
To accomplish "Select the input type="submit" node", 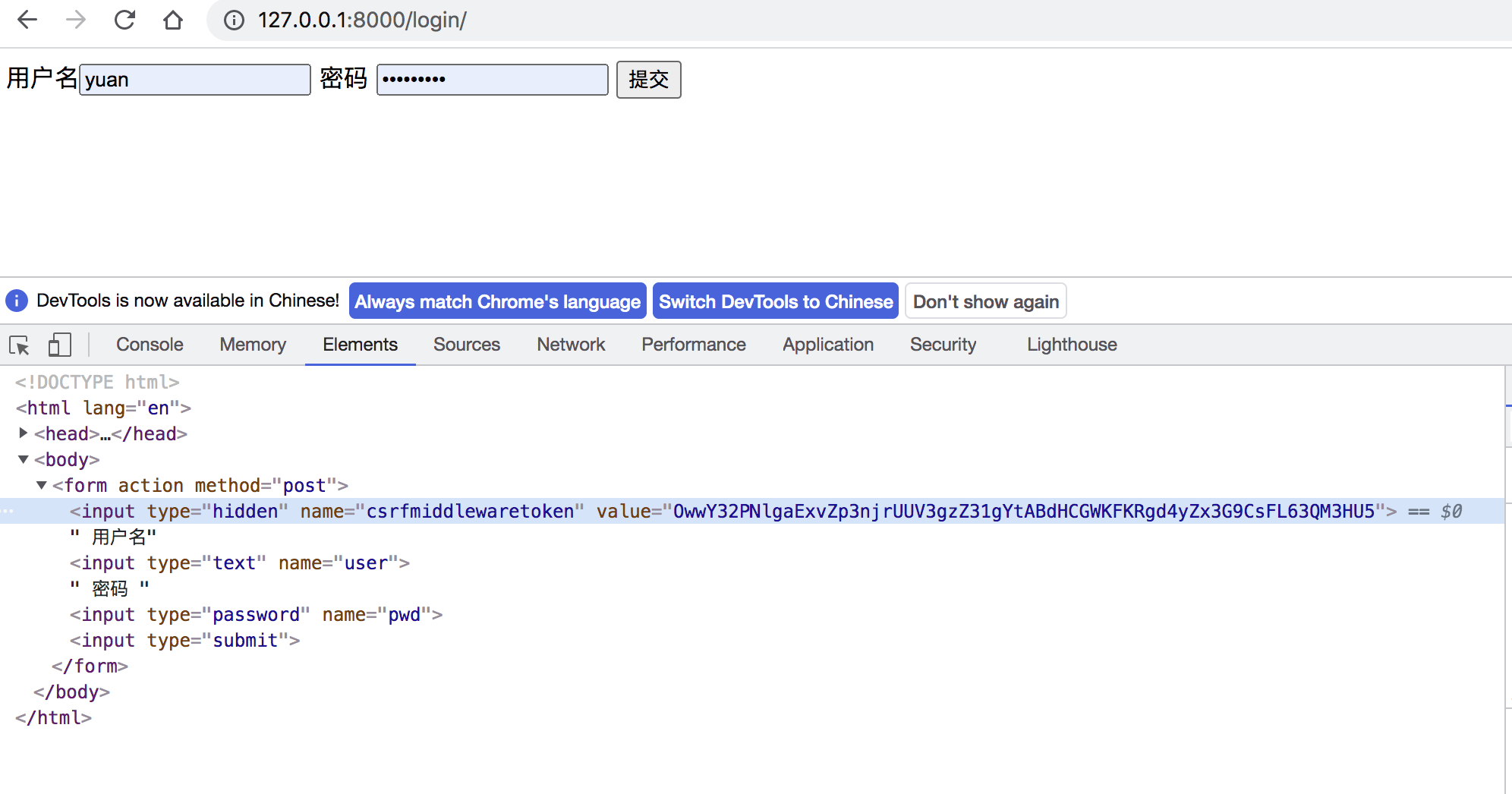I will 185,640.
